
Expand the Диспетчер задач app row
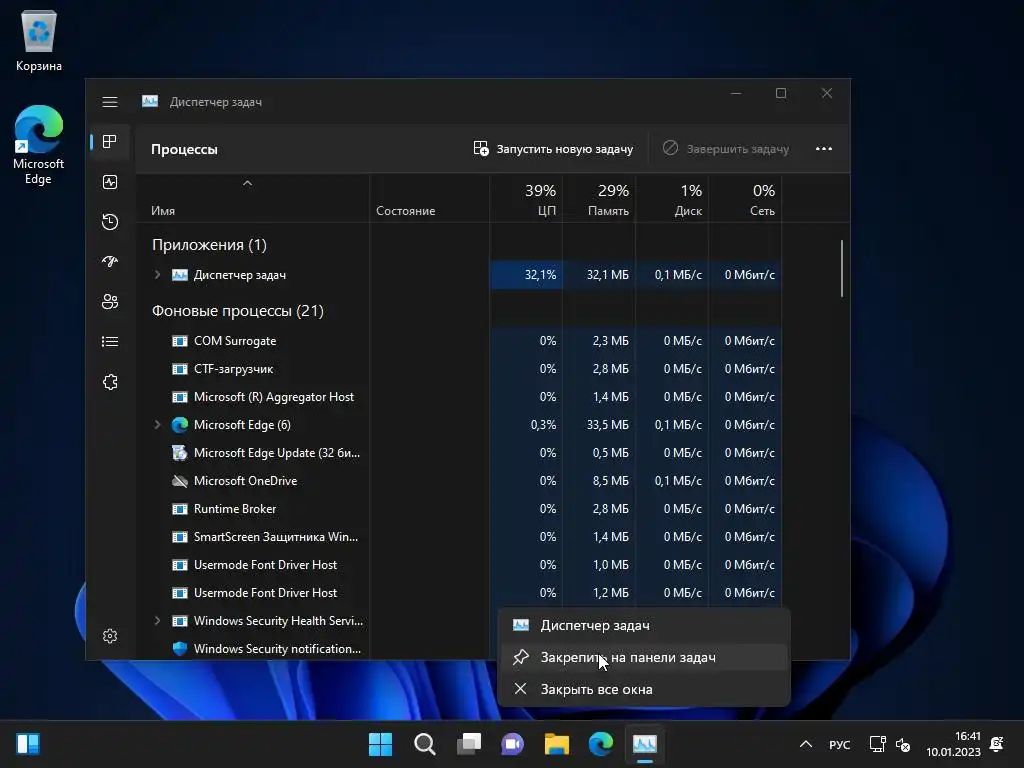pyautogui.click(x=157, y=275)
